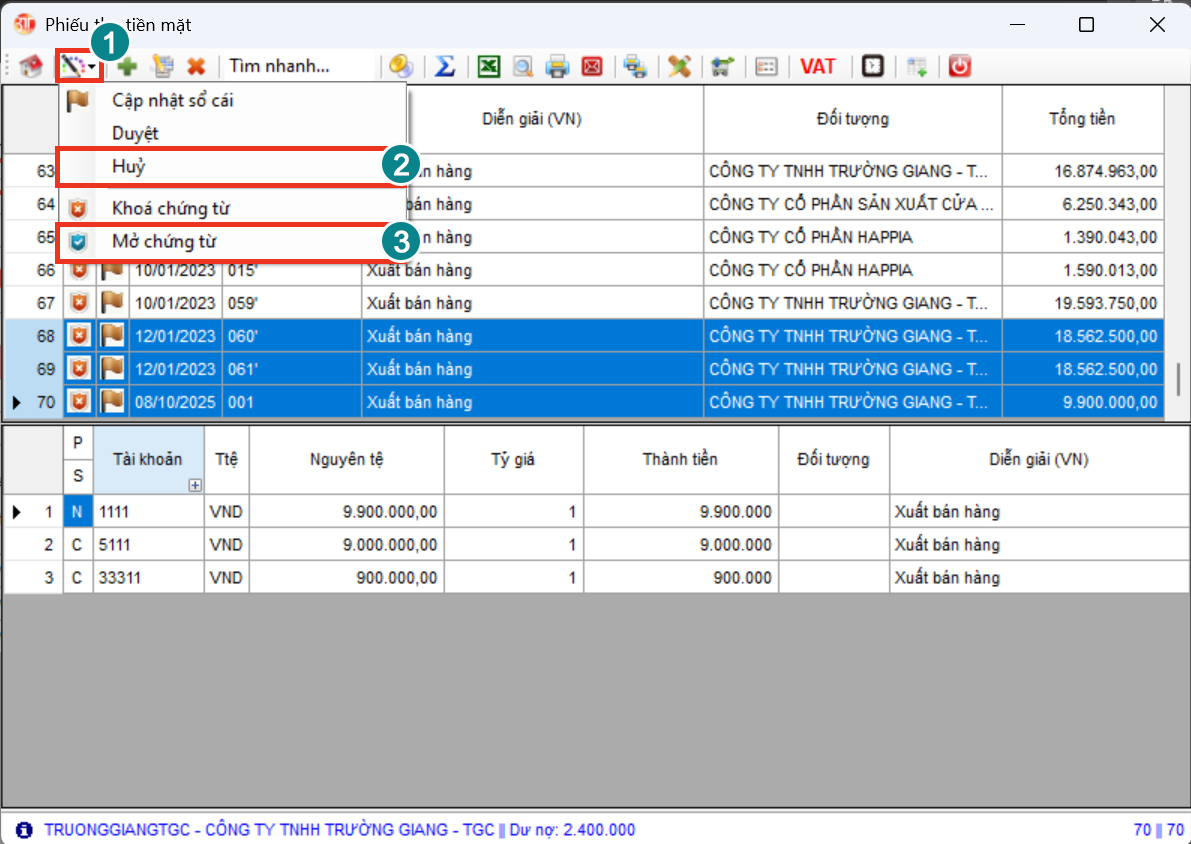Screen dimensions: 1191x844
Task: Expand the Tài khoản column plus button
Action: tap(195, 485)
